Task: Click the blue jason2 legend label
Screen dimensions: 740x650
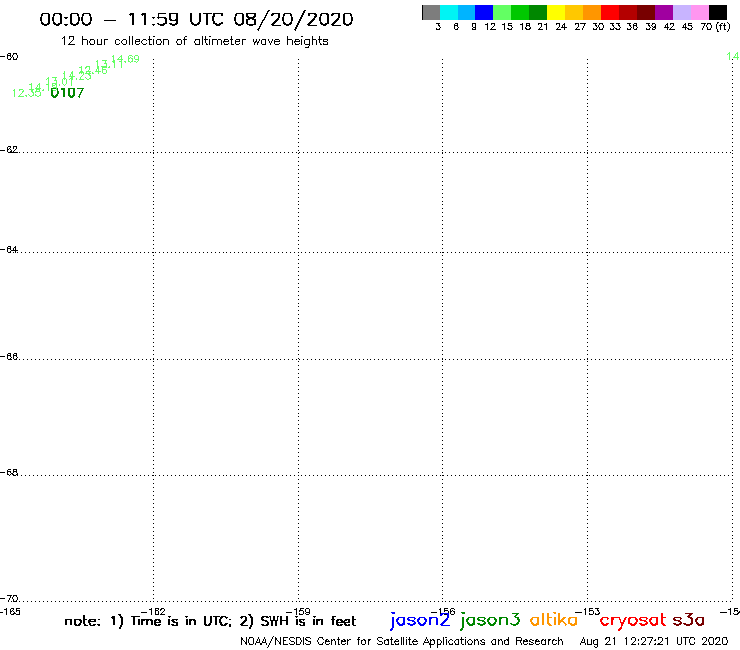Action: pyautogui.click(x=420, y=620)
